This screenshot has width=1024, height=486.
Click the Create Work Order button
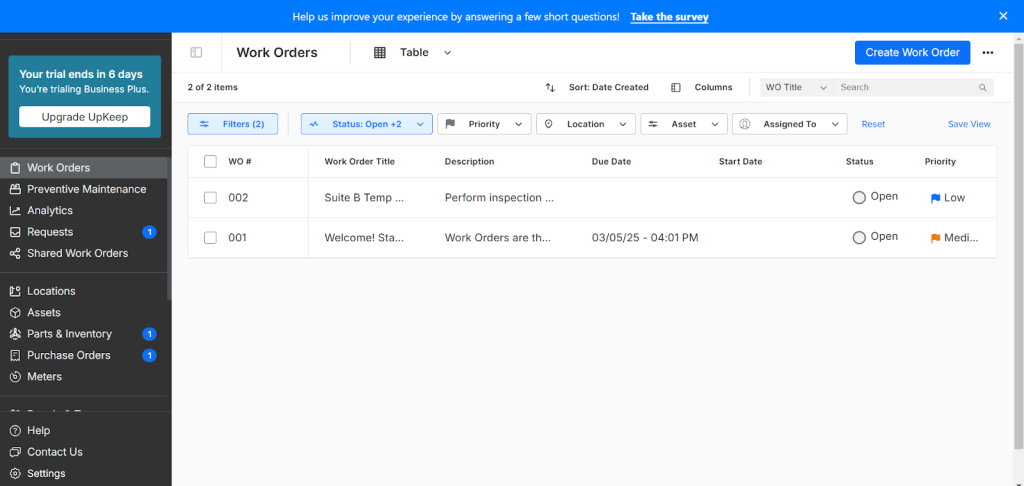911,53
